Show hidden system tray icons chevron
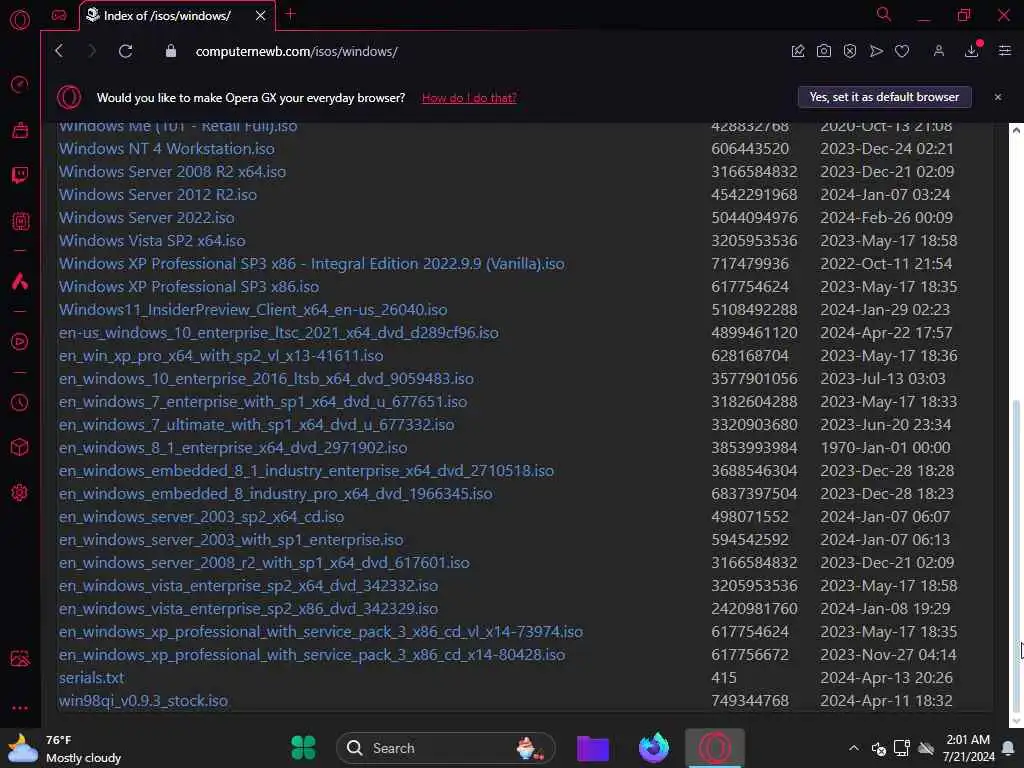 [854, 748]
